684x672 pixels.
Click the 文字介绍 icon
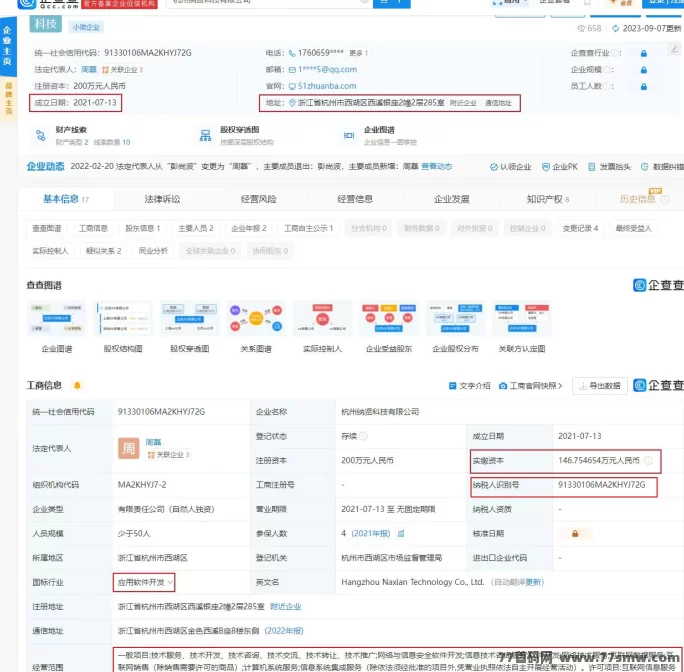tap(452, 386)
